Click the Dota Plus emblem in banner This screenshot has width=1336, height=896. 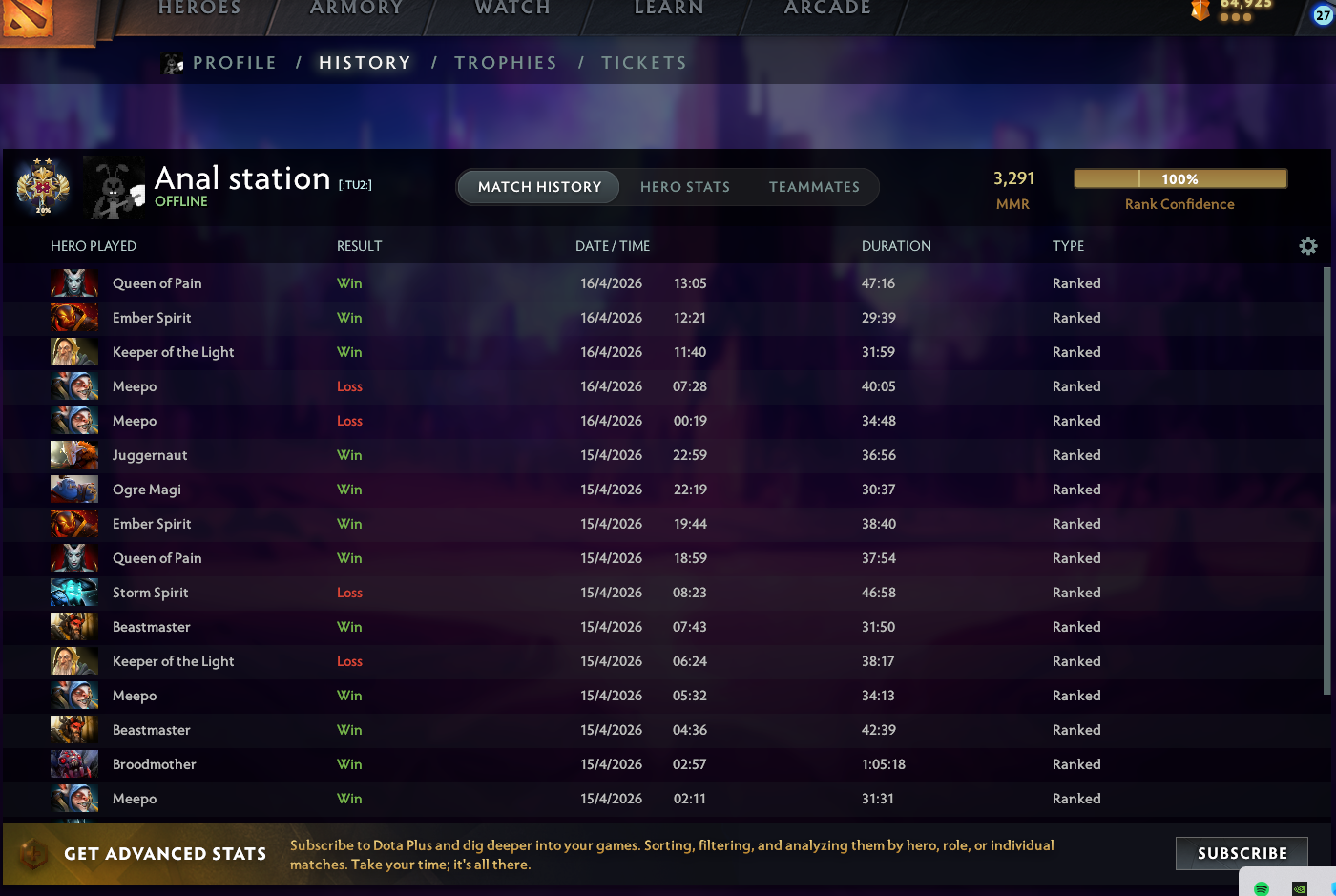coord(33,853)
